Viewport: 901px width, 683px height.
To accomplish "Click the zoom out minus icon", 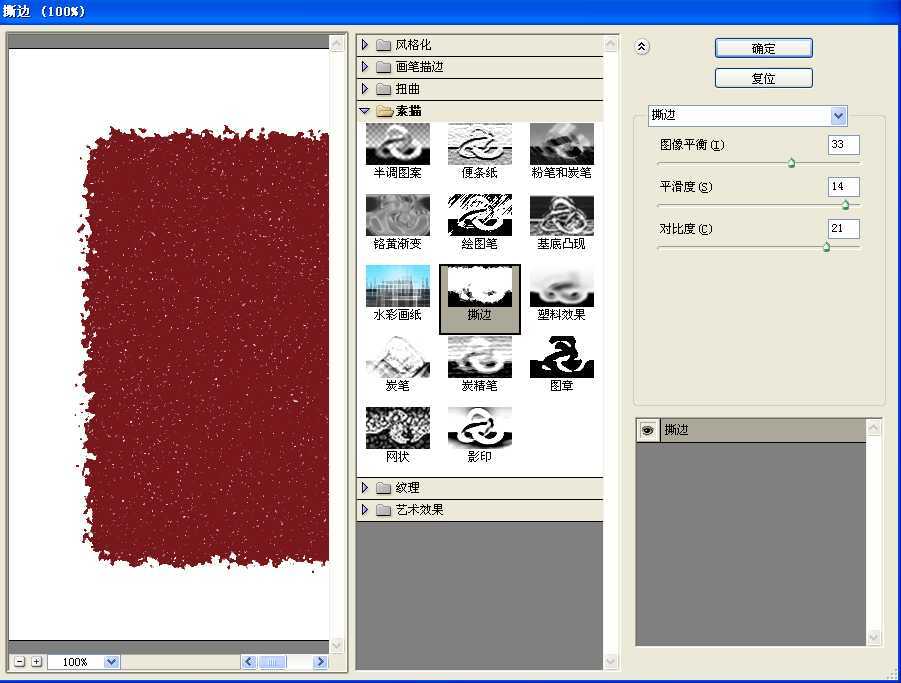I will click(20, 662).
